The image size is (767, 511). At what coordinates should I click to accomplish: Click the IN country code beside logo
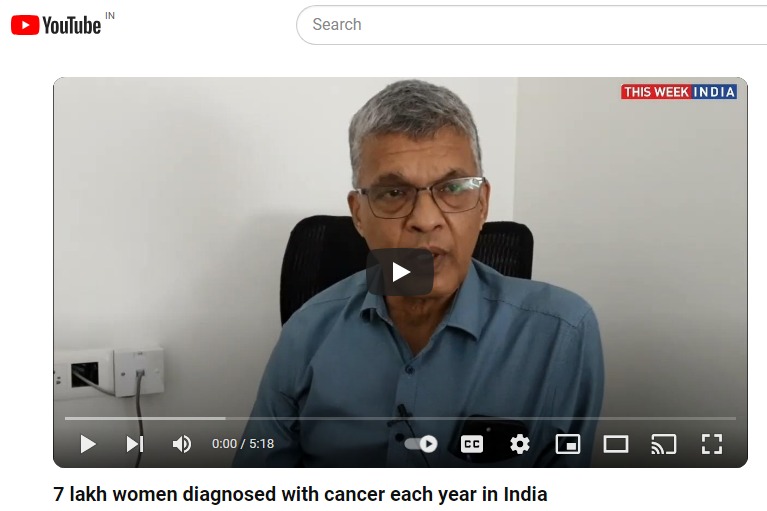click(x=110, y=16)
